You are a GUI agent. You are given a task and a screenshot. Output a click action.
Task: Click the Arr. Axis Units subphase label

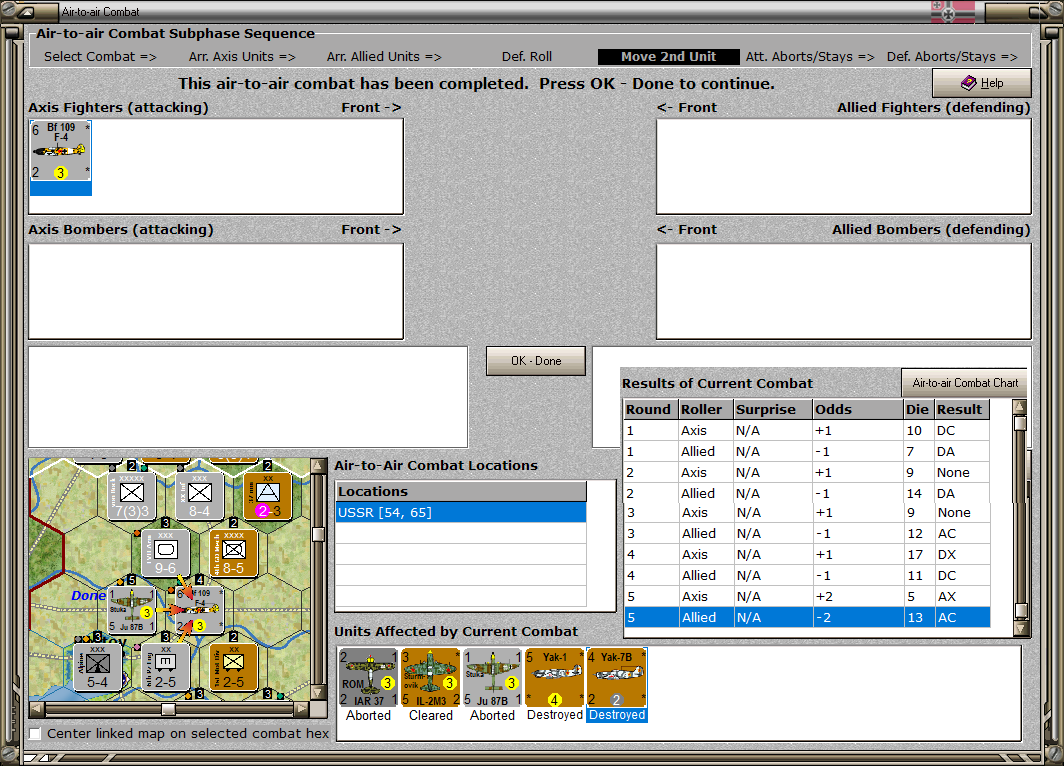tap(242, 57)
